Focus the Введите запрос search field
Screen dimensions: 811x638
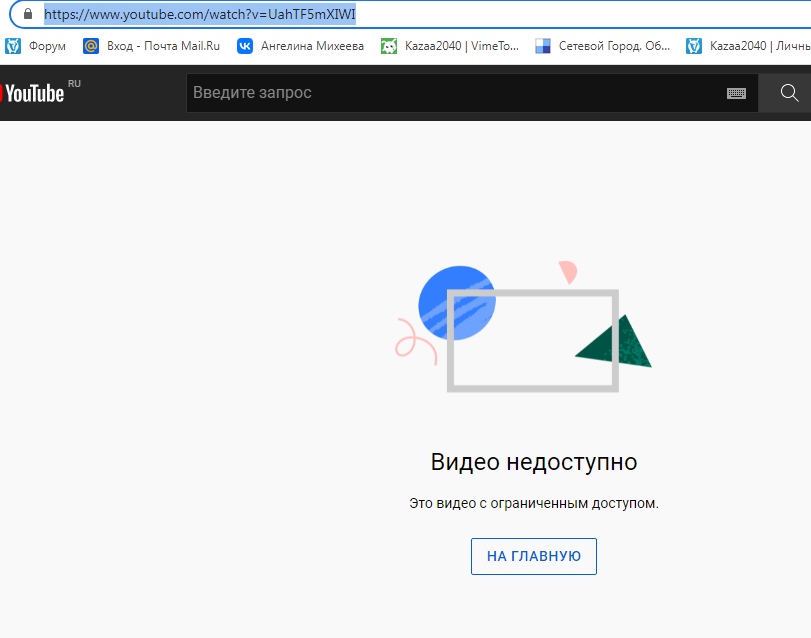coord(450,93)
